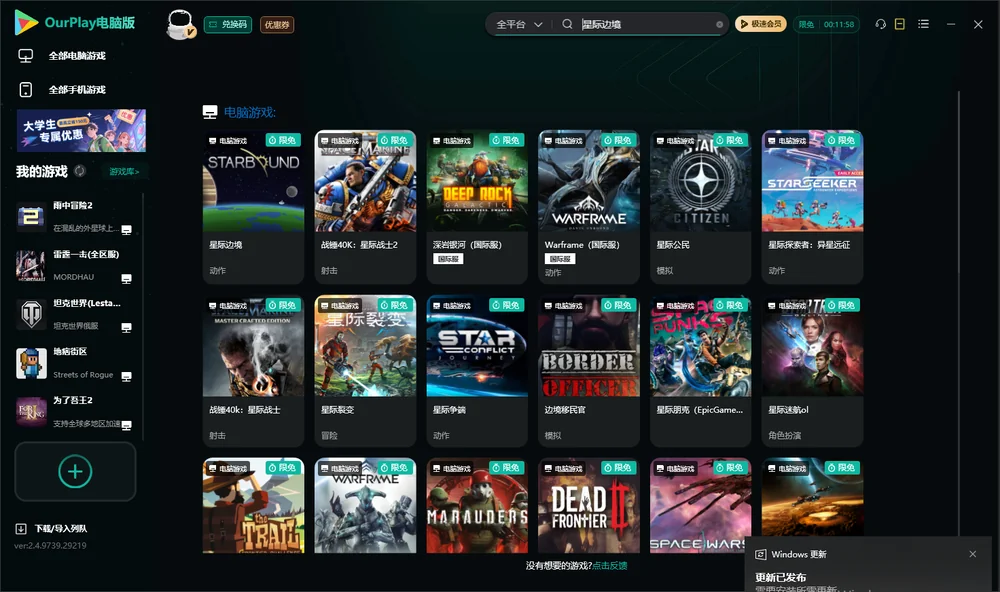The width and height of the screenshot is (1000, 592).
Task: Clear the search box text
Action: point(719,24)
